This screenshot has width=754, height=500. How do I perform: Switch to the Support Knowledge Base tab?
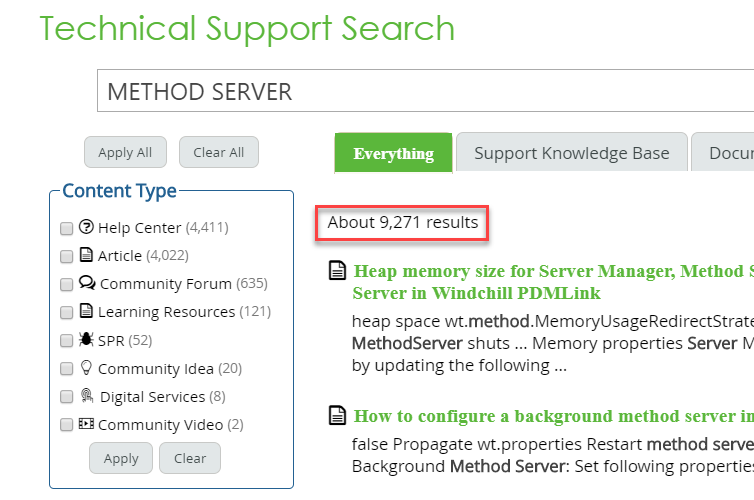571,153
